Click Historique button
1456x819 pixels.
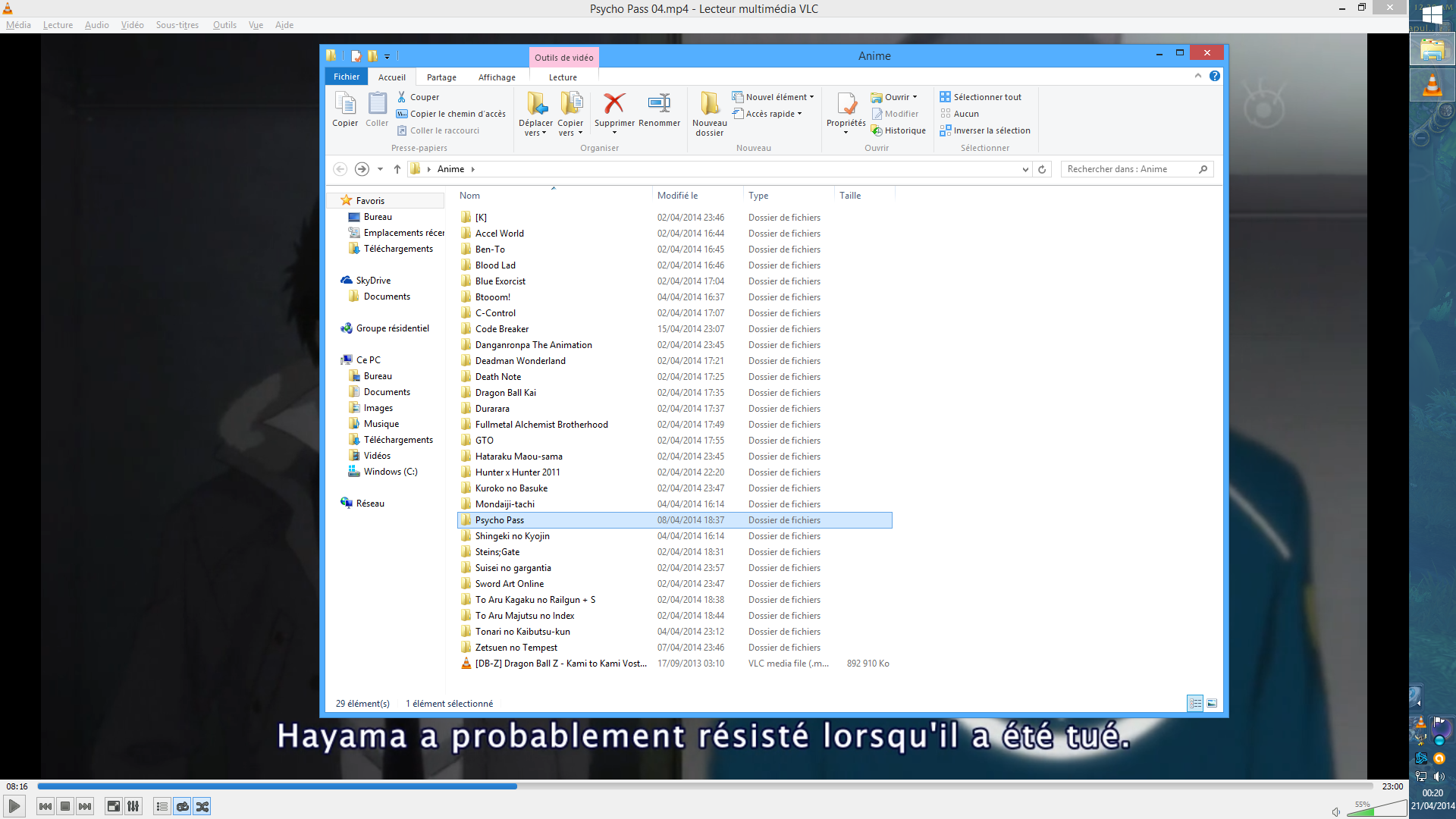point(899,130)
